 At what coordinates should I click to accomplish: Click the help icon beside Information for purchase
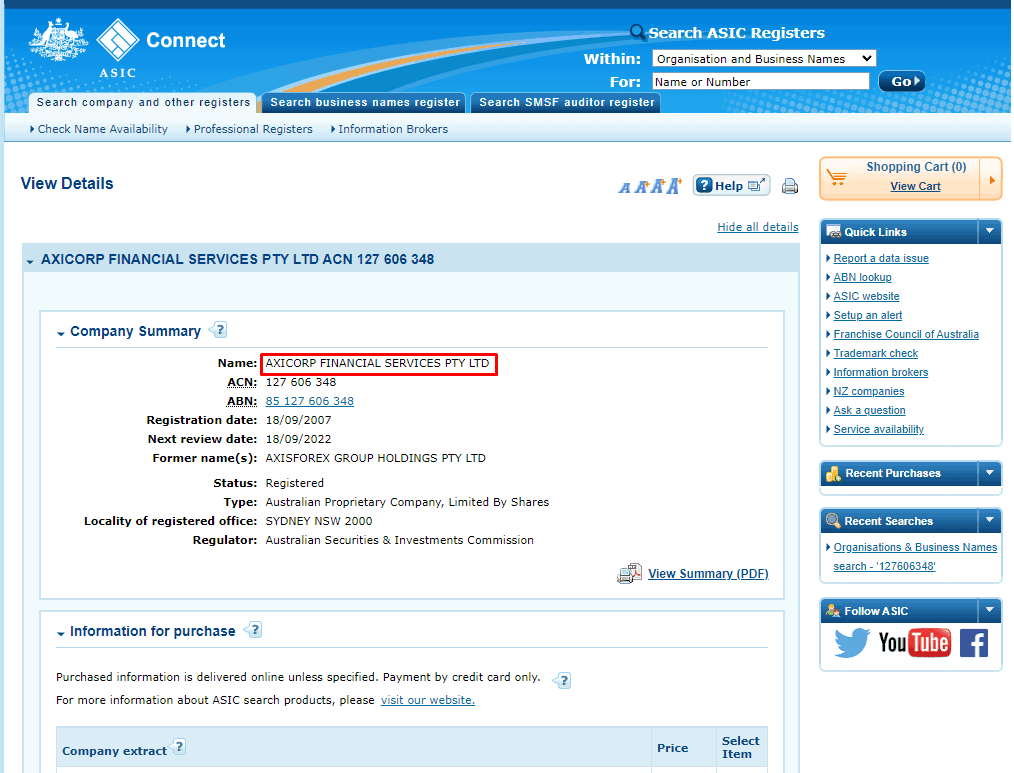pos(254,629)
